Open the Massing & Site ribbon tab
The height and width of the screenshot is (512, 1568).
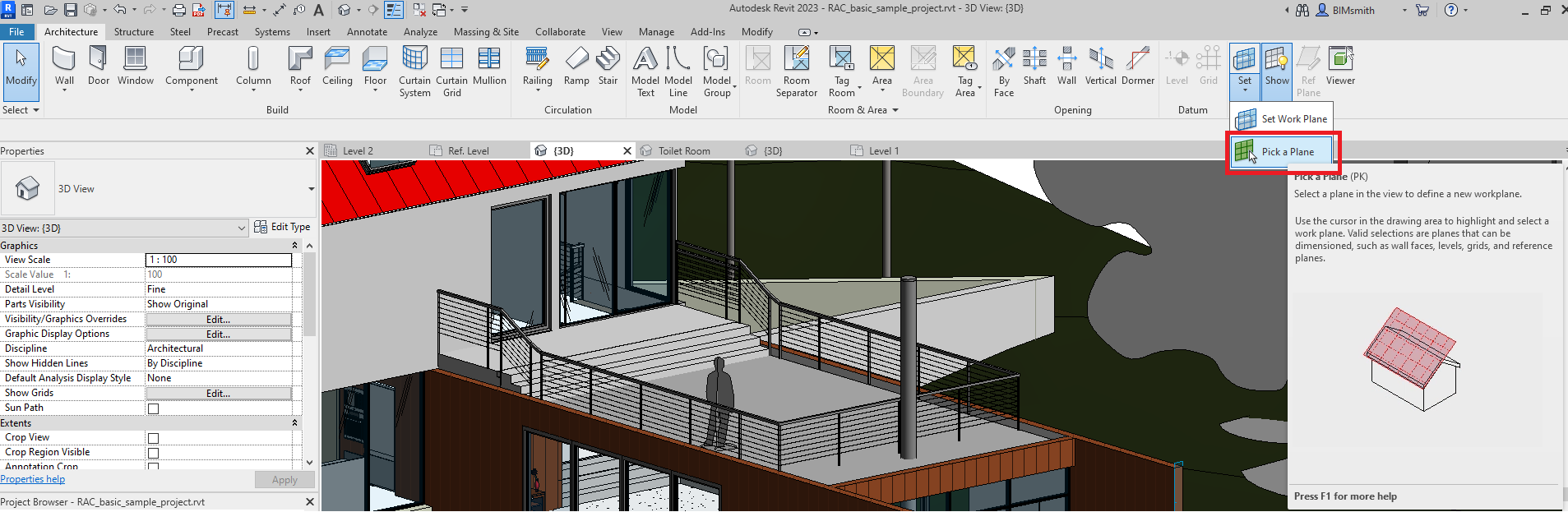pos(486,32)
